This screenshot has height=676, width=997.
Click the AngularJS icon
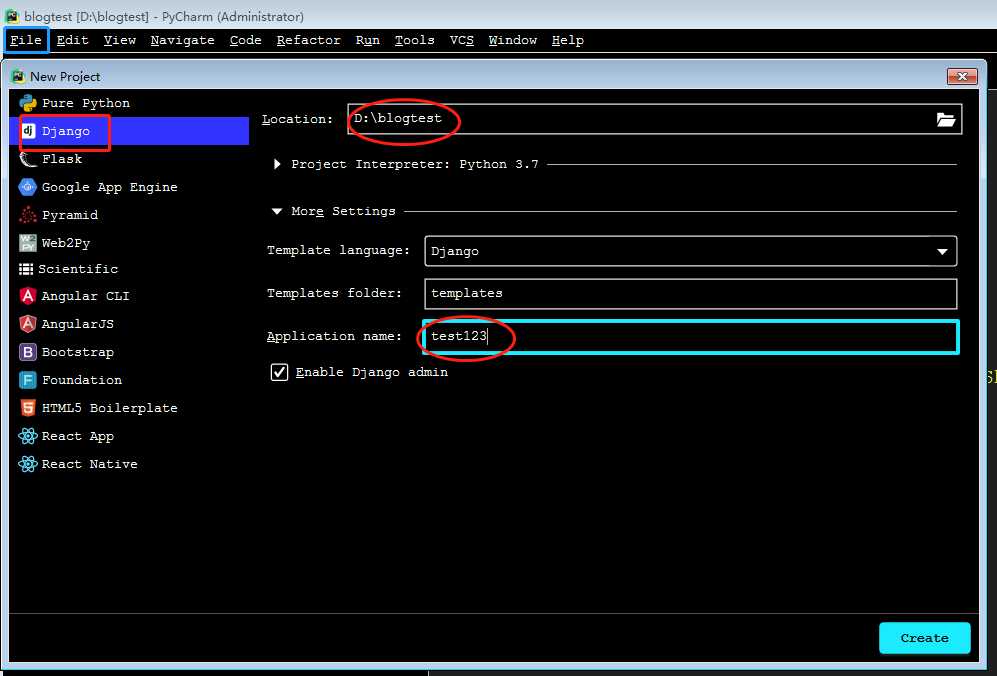tap(28, 324)
